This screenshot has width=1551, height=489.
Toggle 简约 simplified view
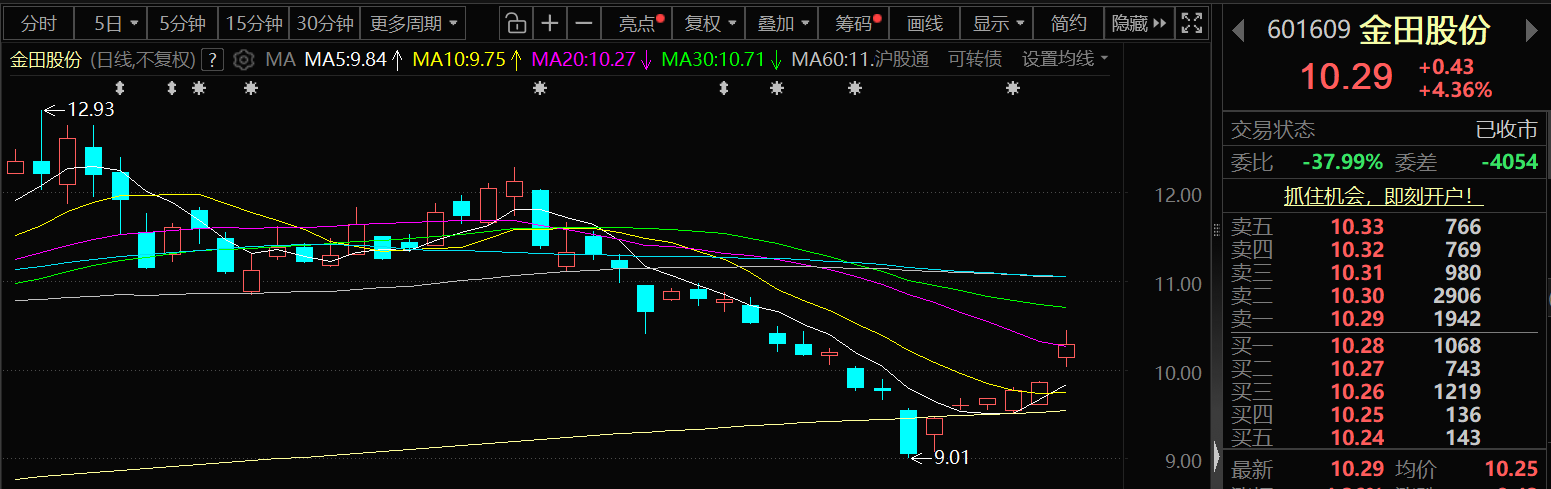[1069, 23]
